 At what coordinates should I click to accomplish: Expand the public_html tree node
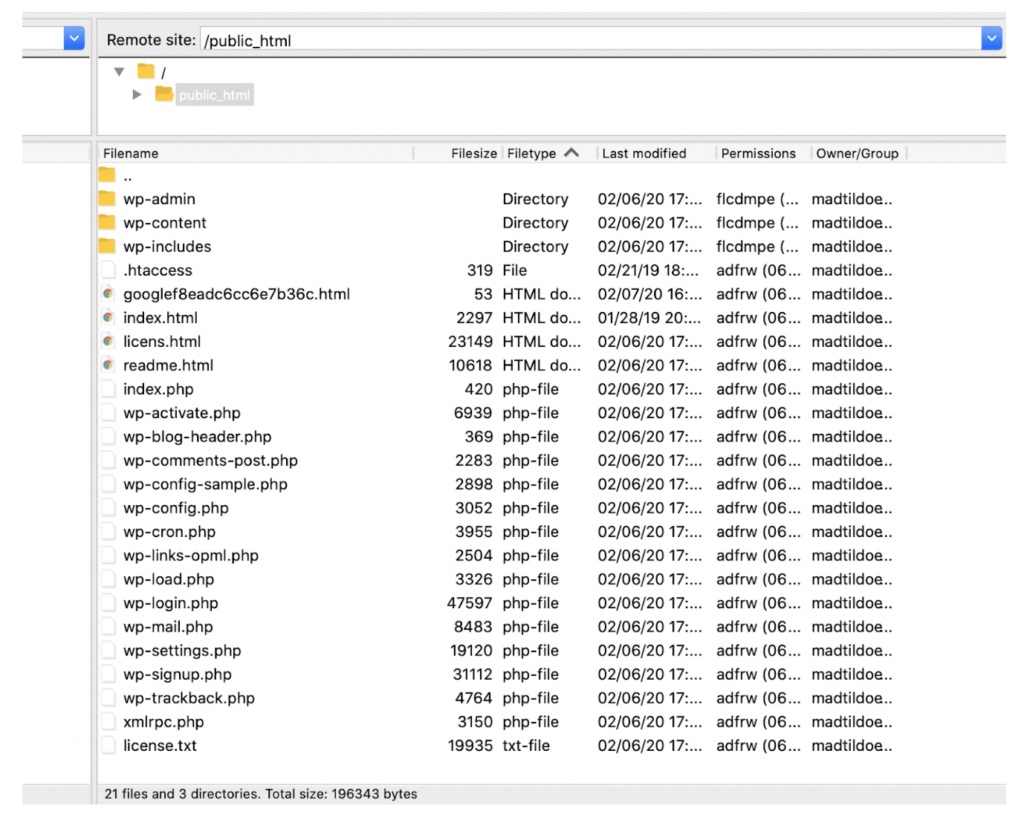136,95
